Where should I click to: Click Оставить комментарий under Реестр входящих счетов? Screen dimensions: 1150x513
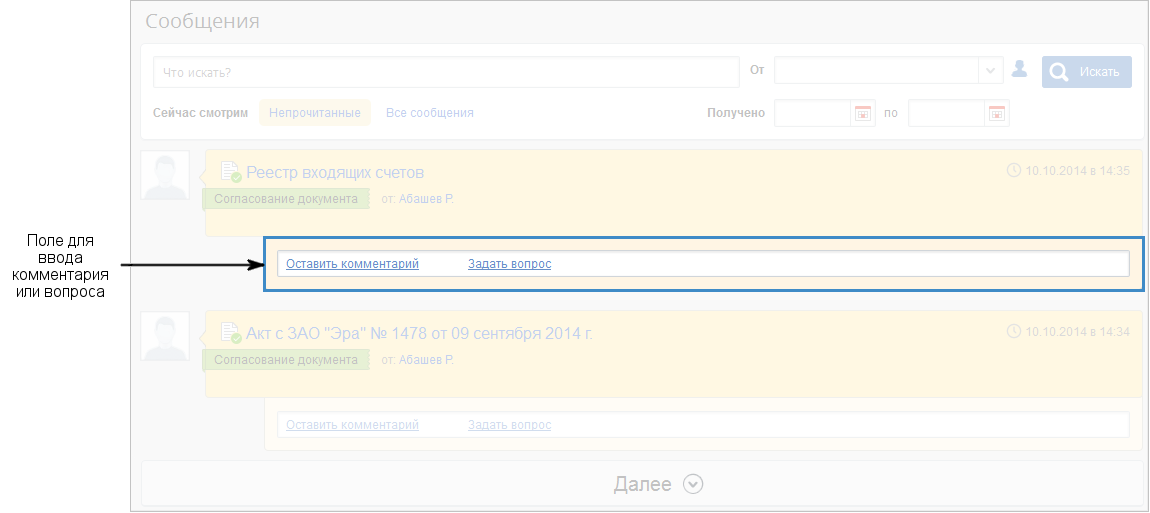352,264
